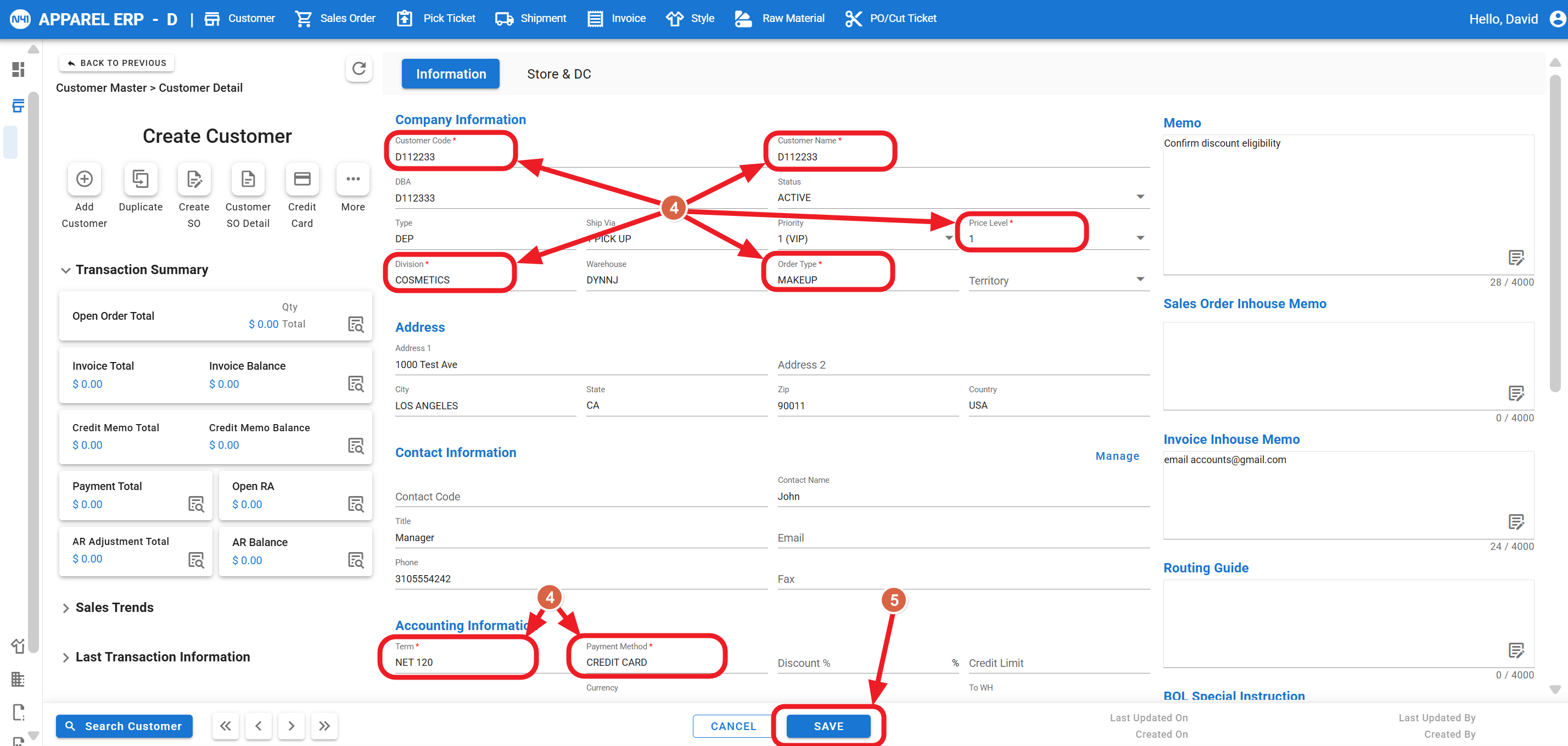The height and width of the screenshot is (746, 1568).
Task: Open the More options icon
Action: [x=352, y=179]
